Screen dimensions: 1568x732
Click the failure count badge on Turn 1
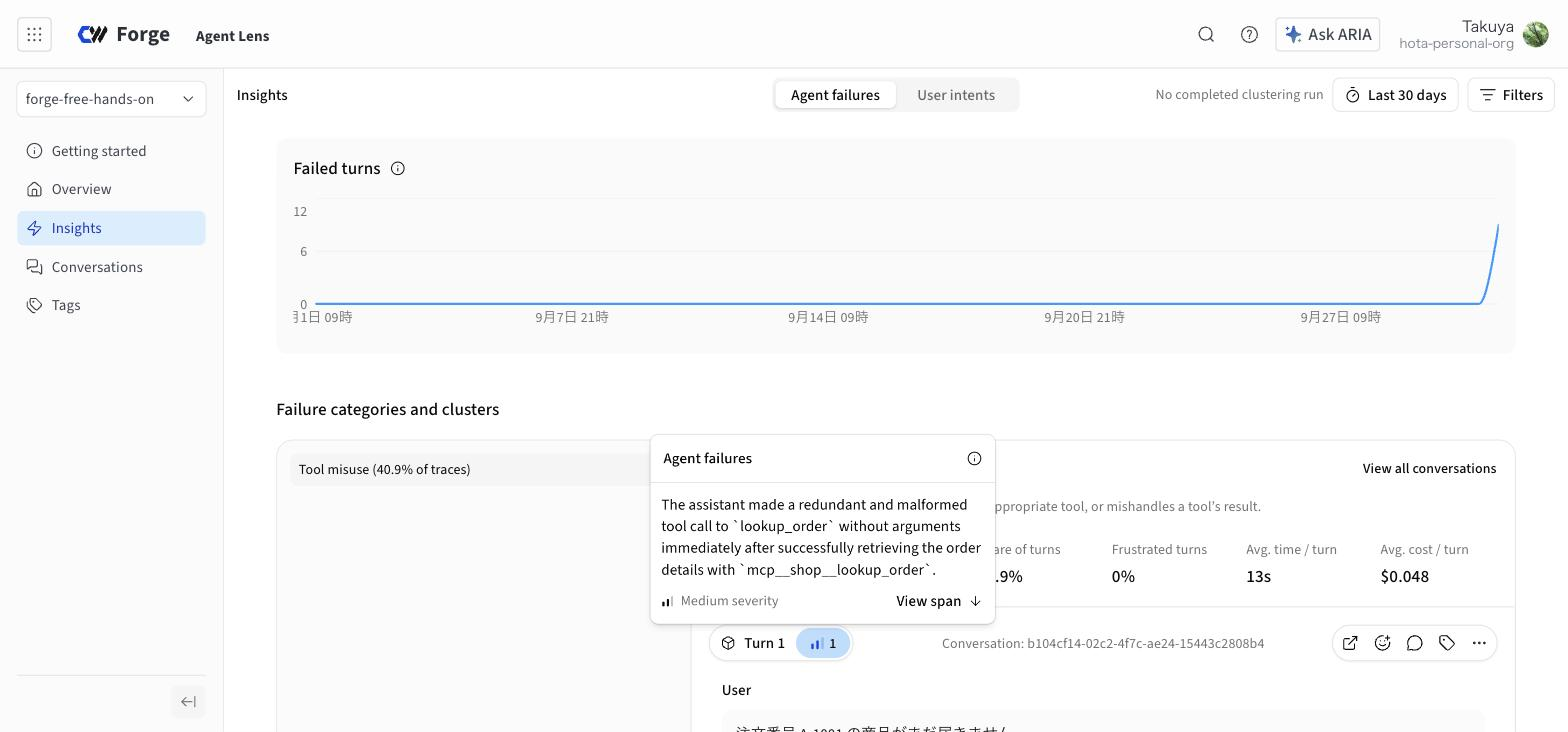click(x=823, y=643)
